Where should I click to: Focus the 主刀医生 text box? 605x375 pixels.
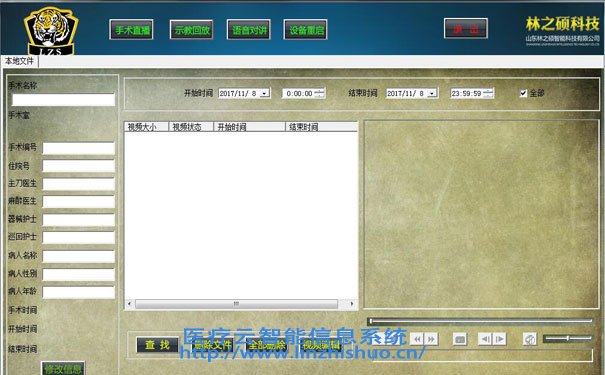click(x=78, y=184)
